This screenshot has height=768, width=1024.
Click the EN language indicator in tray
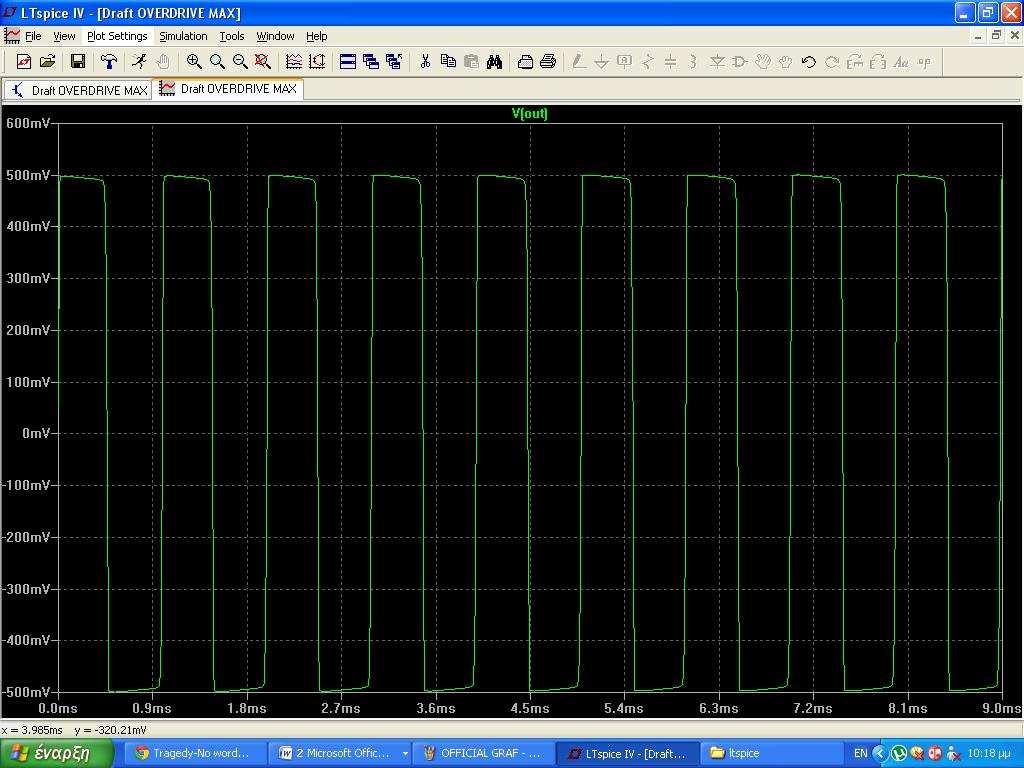(861, 753)
